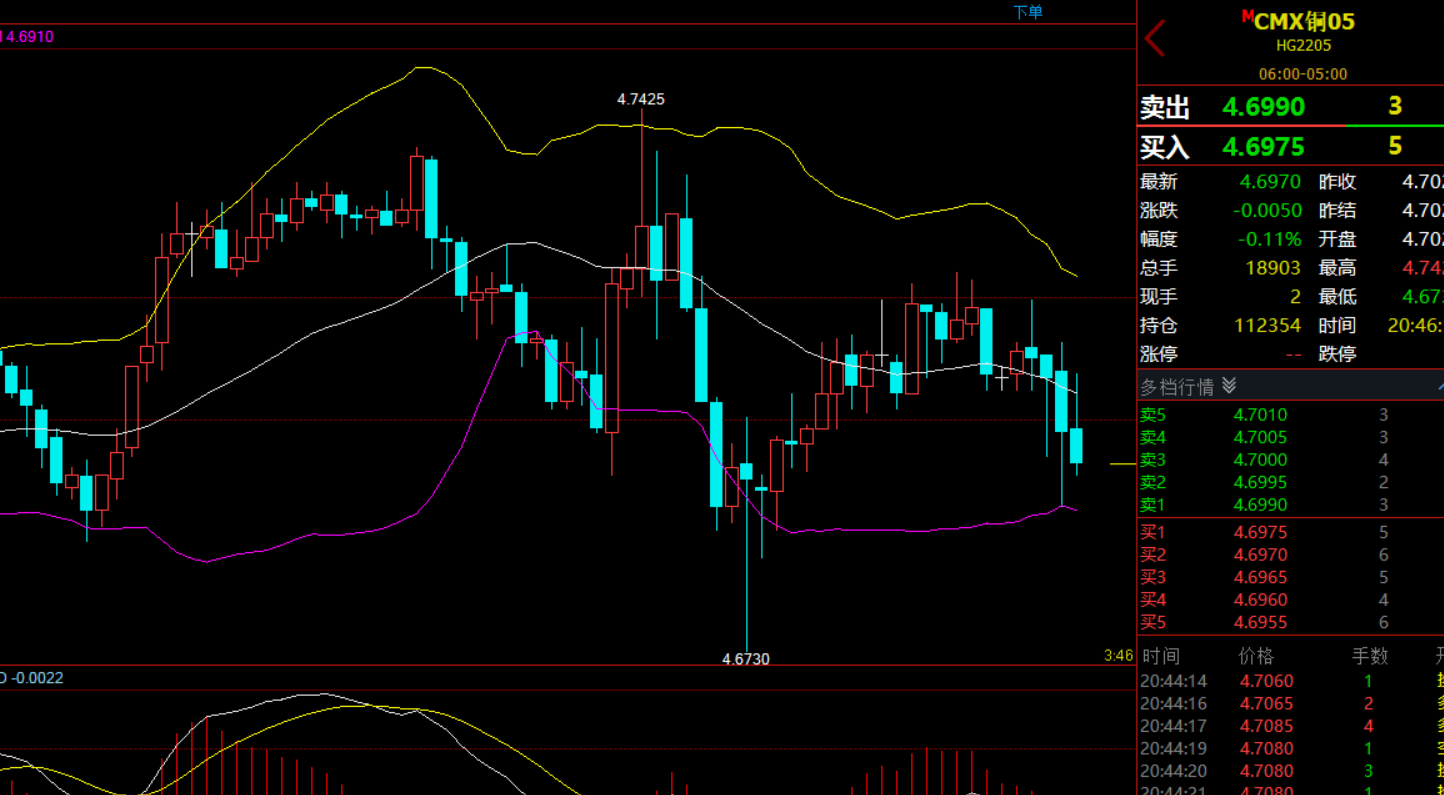This screenshot has width=1444, height=795.
Task: Click the 买入 price 4.6975
Action: (1263, 147)
